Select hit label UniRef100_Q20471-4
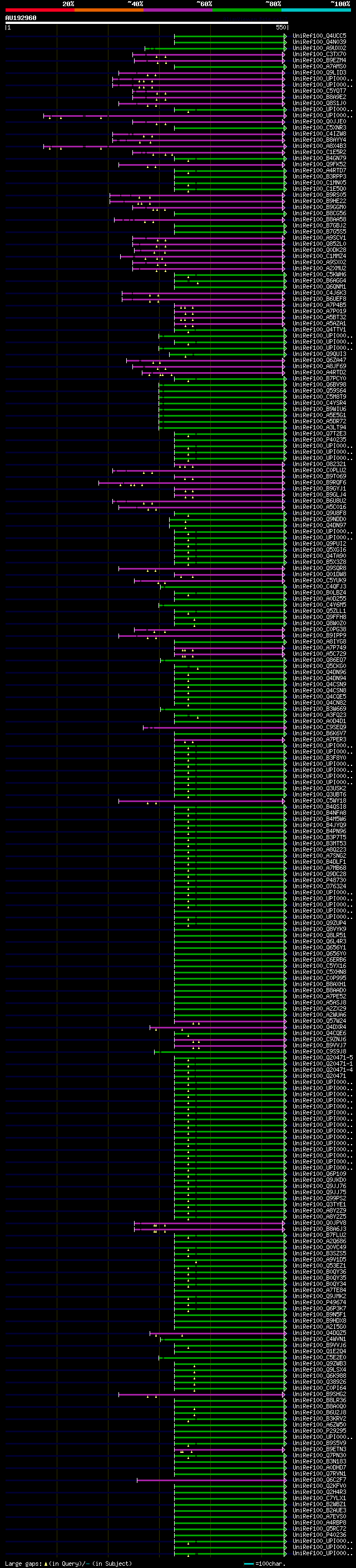Screen dimensions: 356x1568 coord(323,1070)
